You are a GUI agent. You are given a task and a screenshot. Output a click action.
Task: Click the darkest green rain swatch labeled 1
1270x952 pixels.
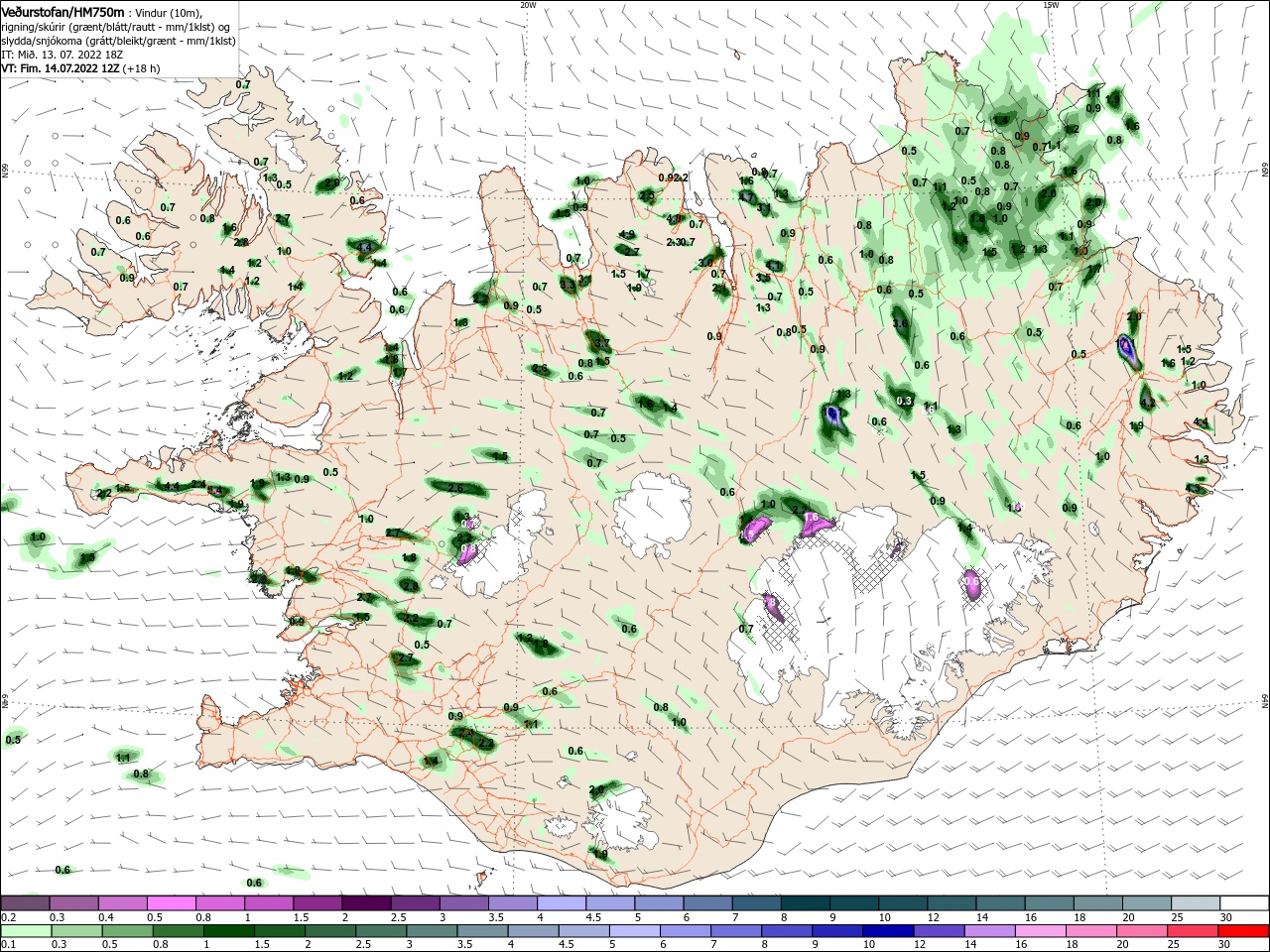click(x=229, y=931)
